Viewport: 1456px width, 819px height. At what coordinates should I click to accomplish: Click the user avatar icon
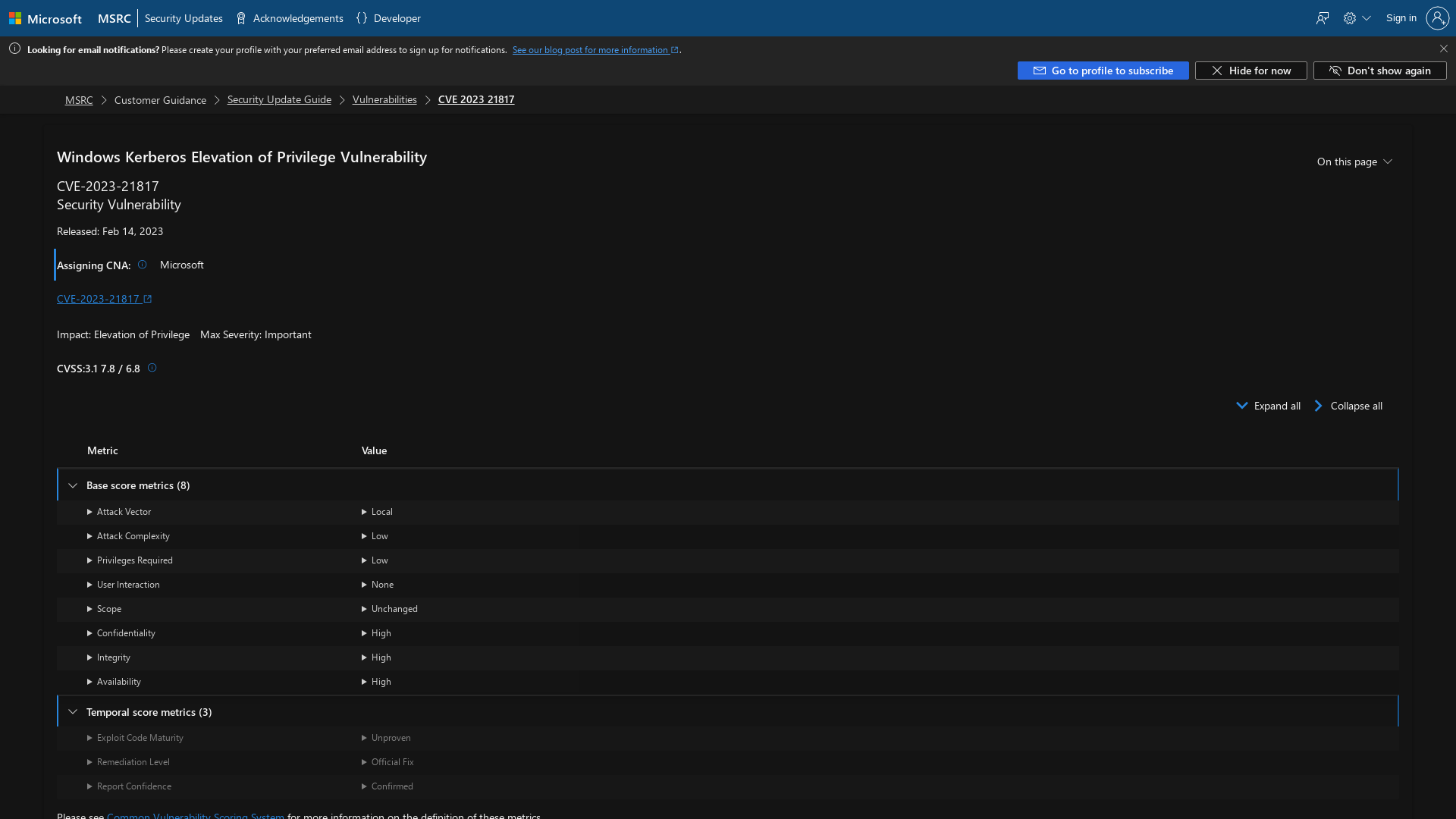(x=1437, y=18)
